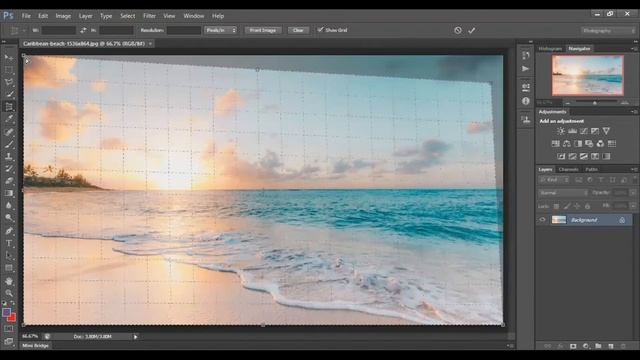This screenshot has height=360, width=640.
Task: Toggle lock all in Layers panel
Action: 587,206
